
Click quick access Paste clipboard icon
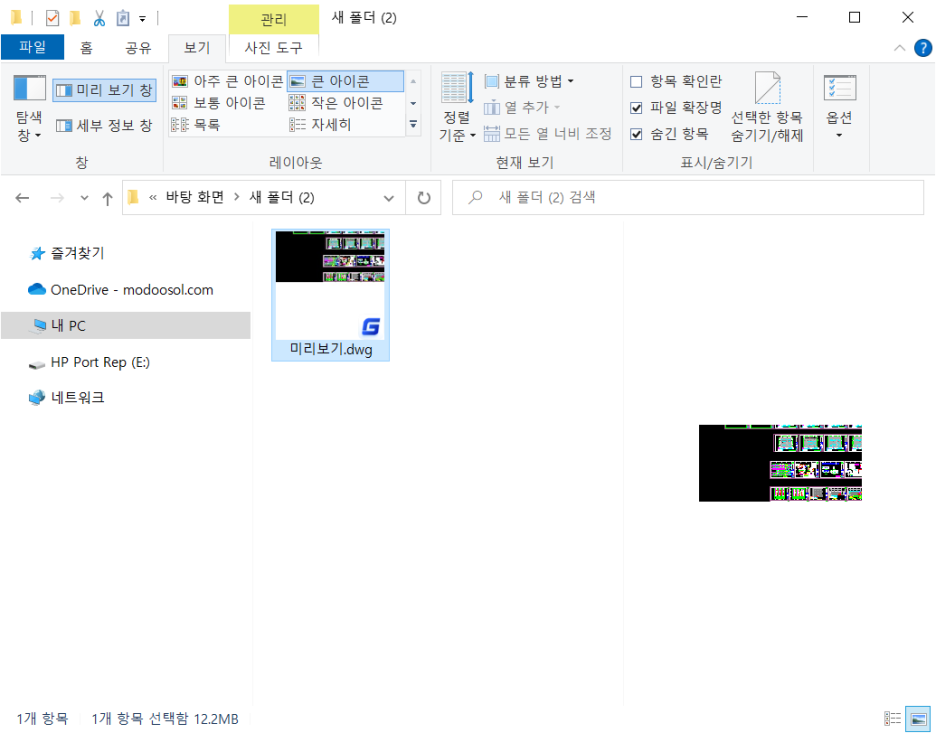point(122,18)
